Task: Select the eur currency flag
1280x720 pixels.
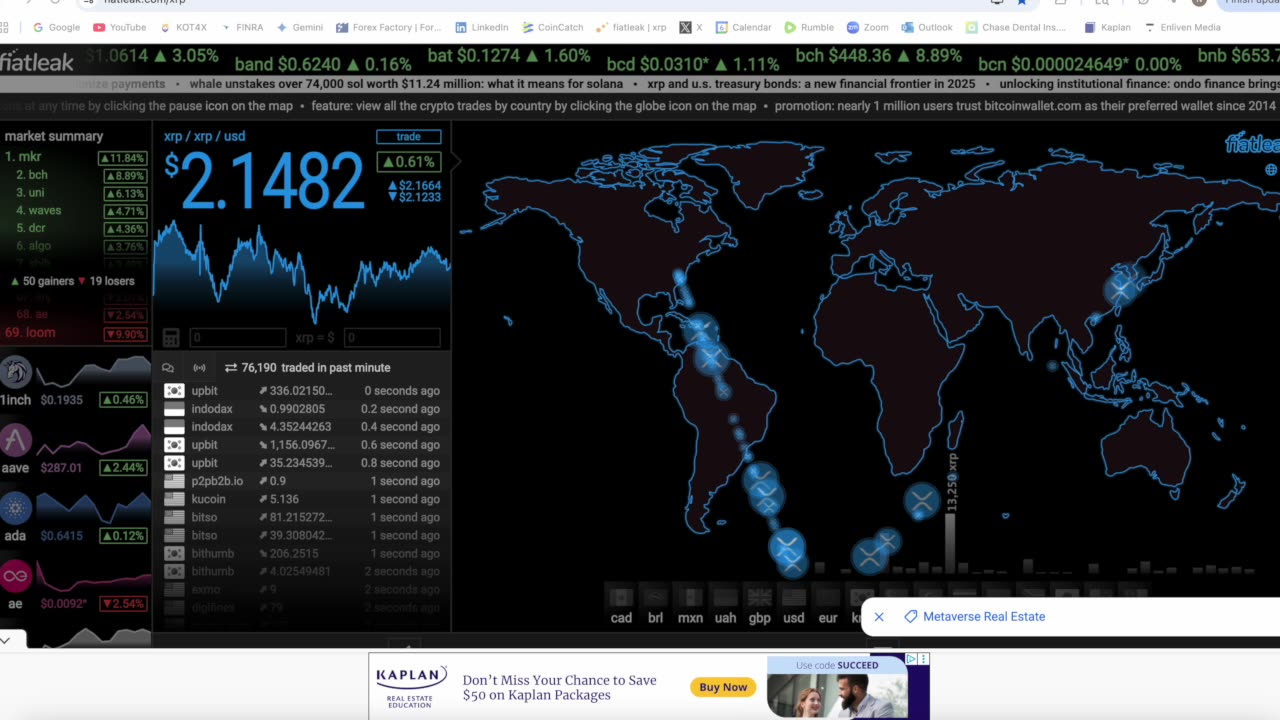Action: (x=828, y=598)
